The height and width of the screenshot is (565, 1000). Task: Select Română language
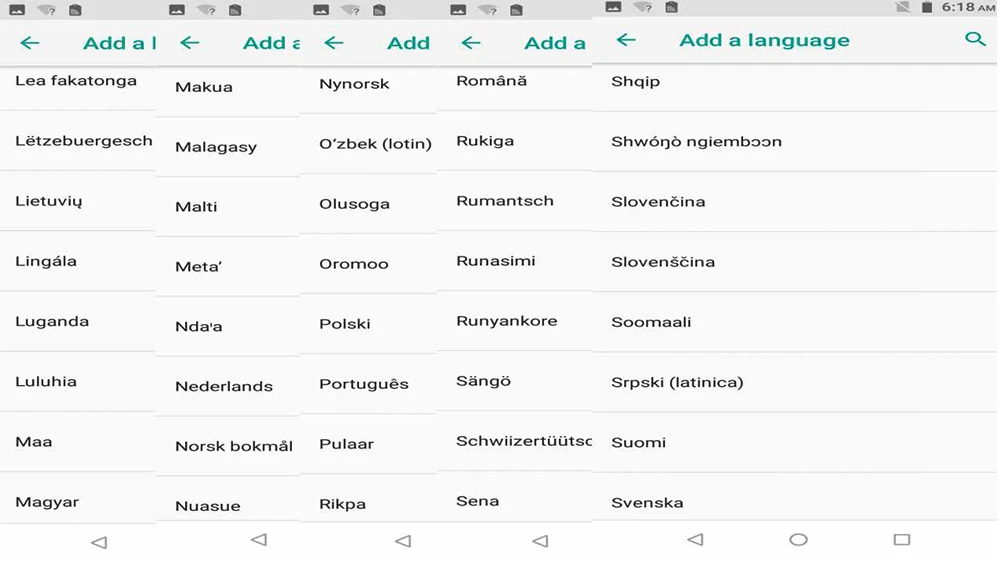tap(515, 81)
